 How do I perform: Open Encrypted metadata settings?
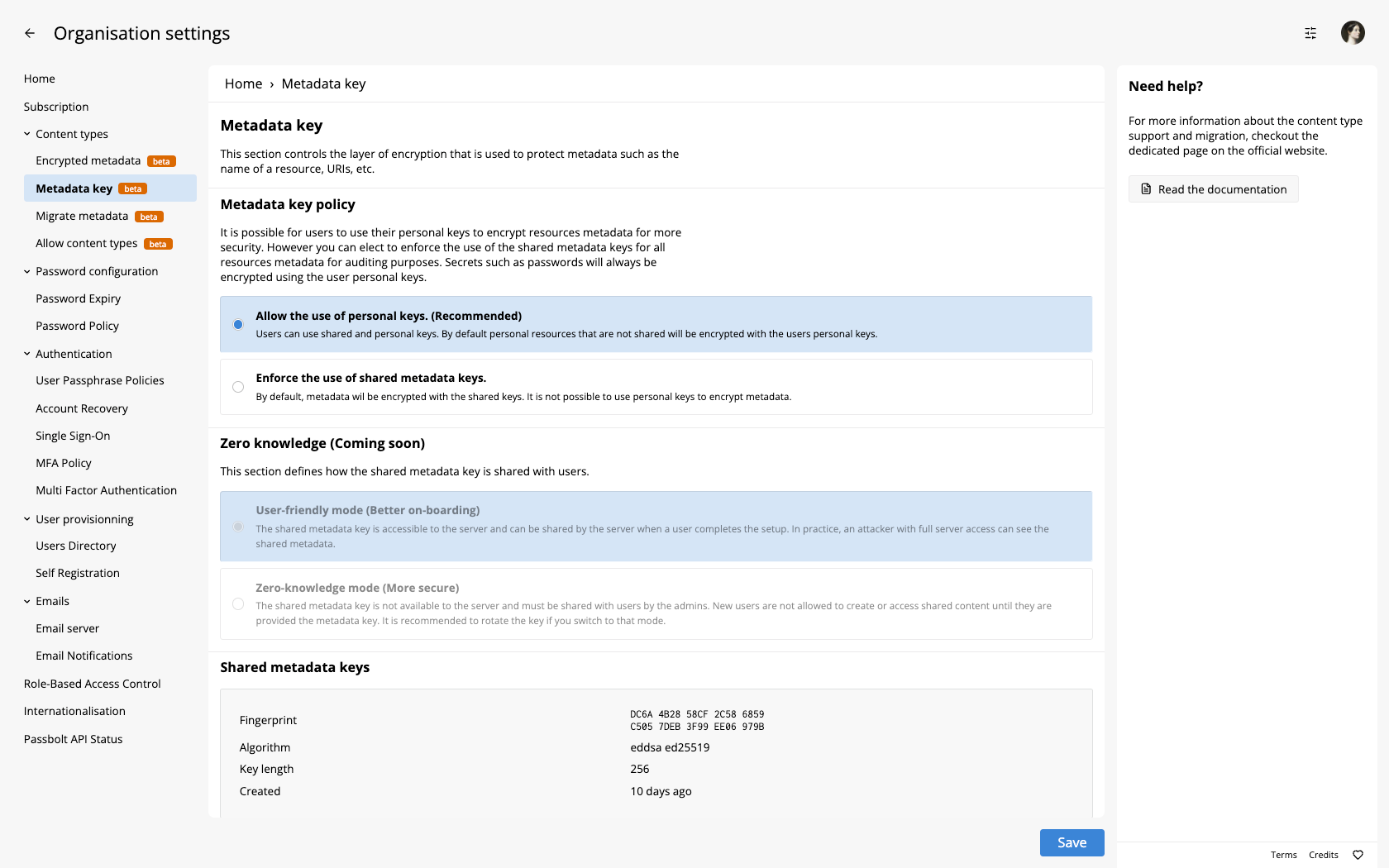point(88,160)
